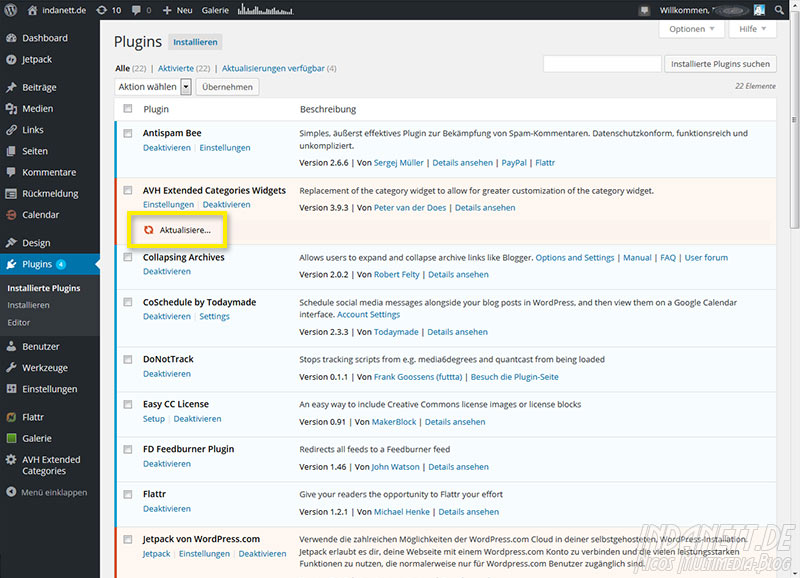Open the site stats sparkline graph
800x578 pixels.
point(265,9)
